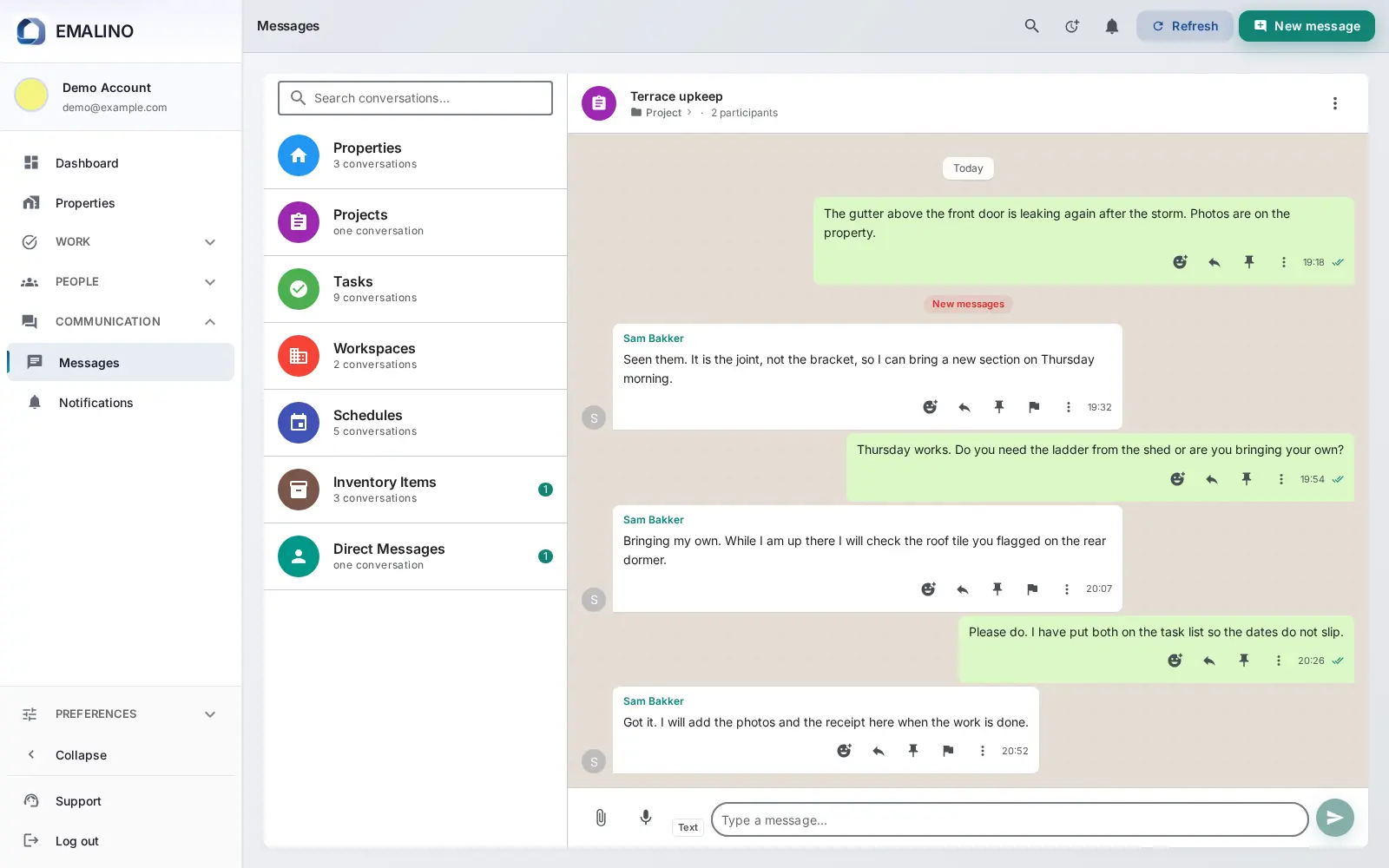Click the EMALINO logo
Screen dimensions: 1389x868
[75, 31]
